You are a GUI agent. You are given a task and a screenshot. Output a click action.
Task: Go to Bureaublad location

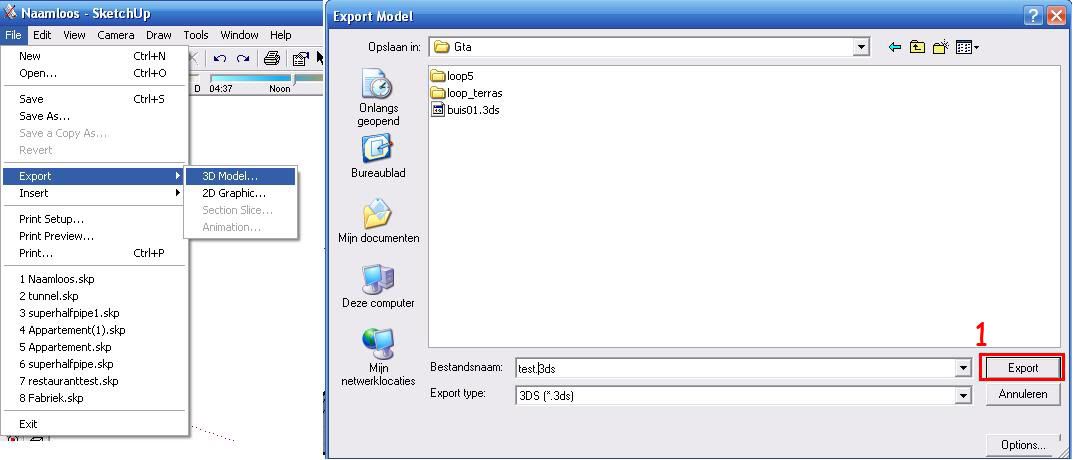(x=378, y=156)
